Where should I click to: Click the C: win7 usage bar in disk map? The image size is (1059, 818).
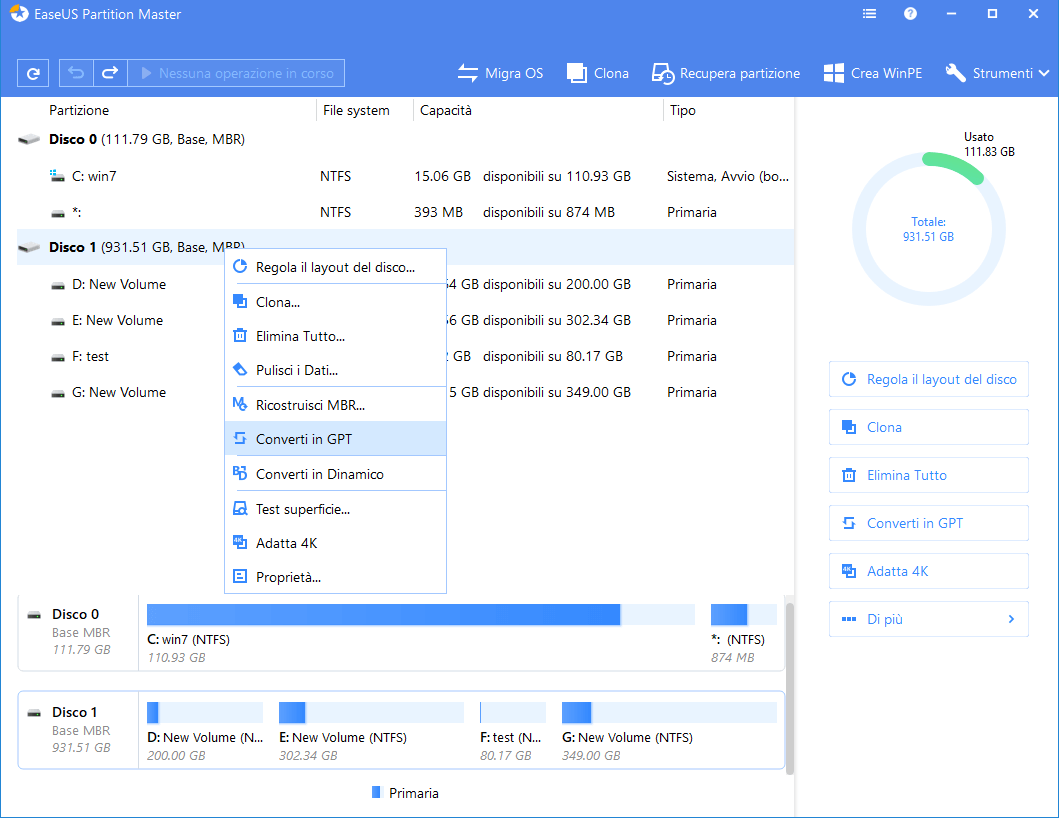421,615
